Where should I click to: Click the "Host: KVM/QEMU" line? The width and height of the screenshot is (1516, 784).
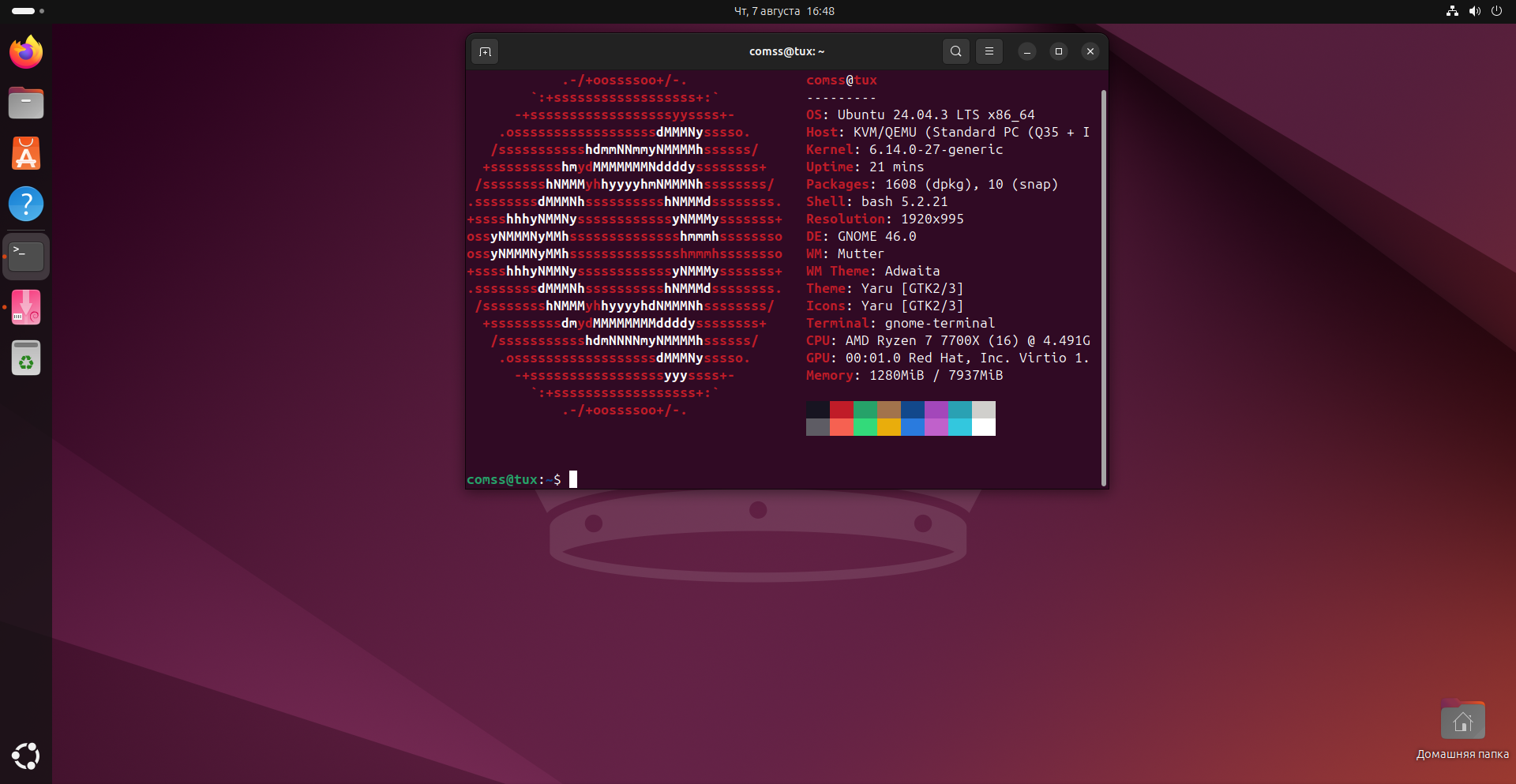[x=948, y=132]
